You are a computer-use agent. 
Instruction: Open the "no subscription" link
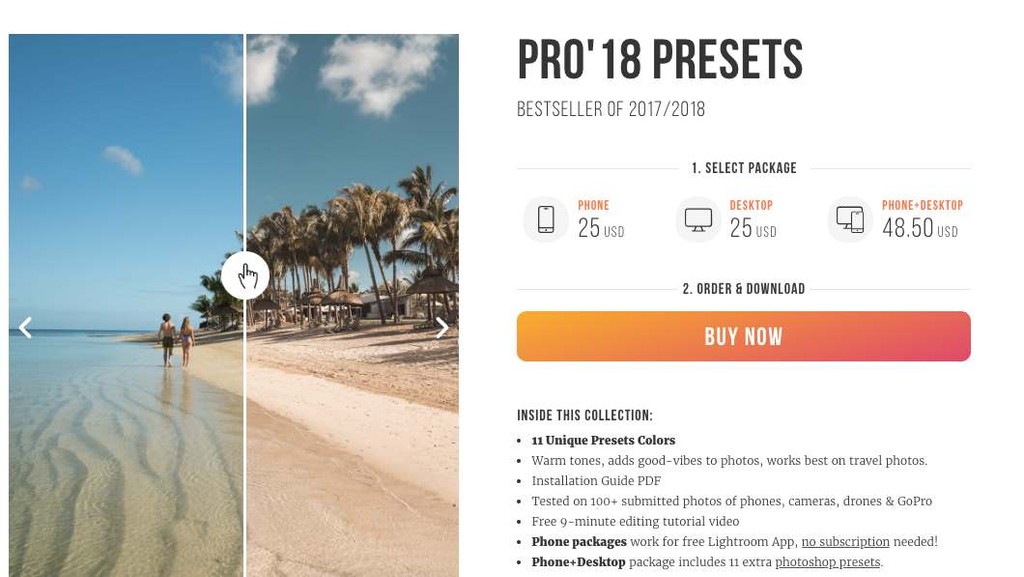click(845, 541)
